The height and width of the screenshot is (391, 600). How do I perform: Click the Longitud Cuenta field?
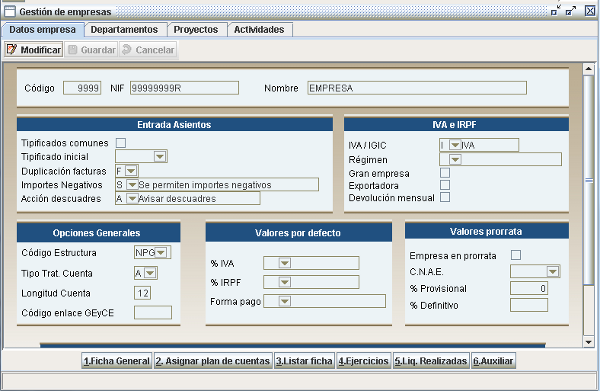click(143, 293)
